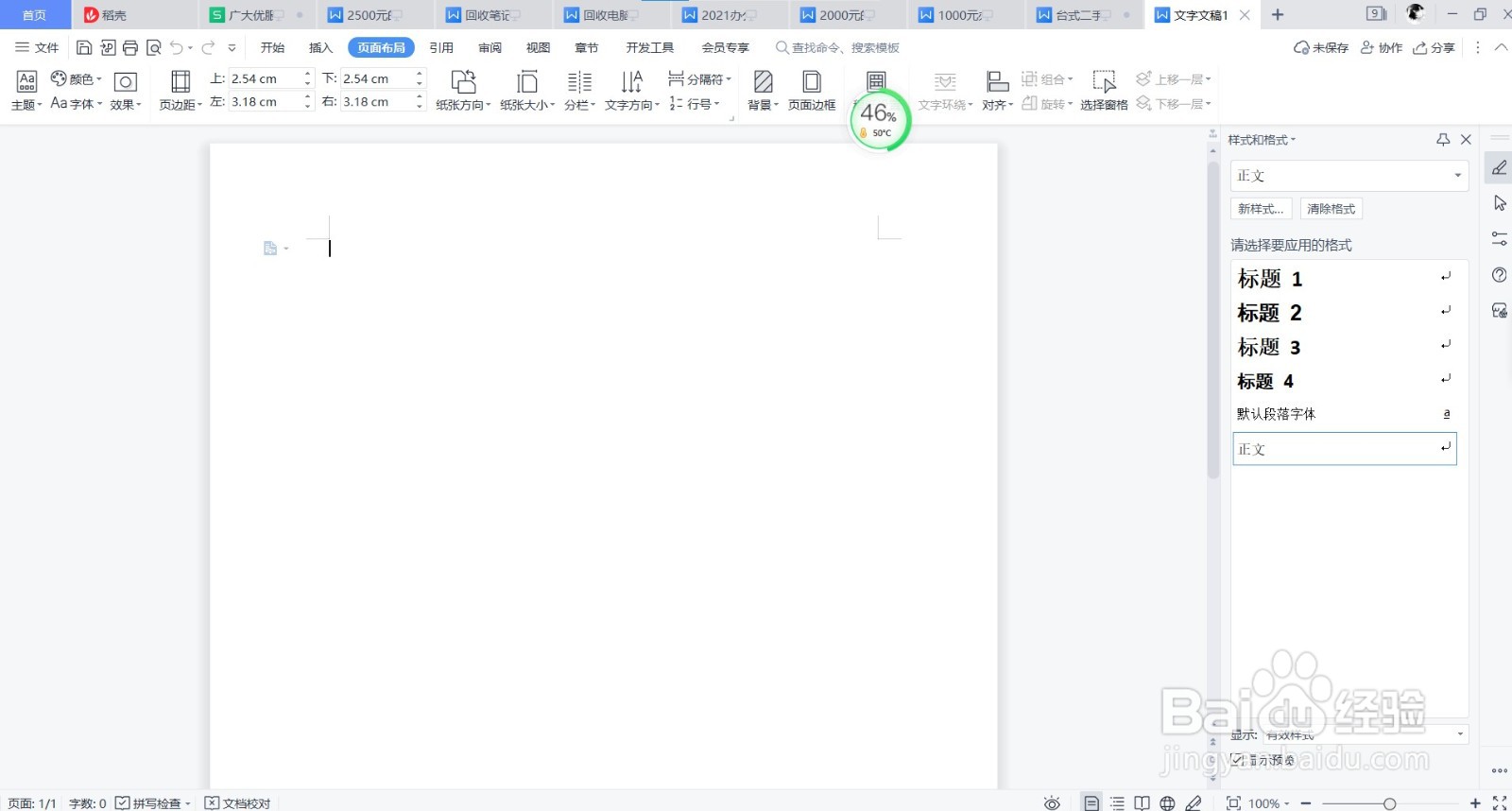Switch to the 引用 references tab
This screenshot has height=811, width=1512.
441,47
